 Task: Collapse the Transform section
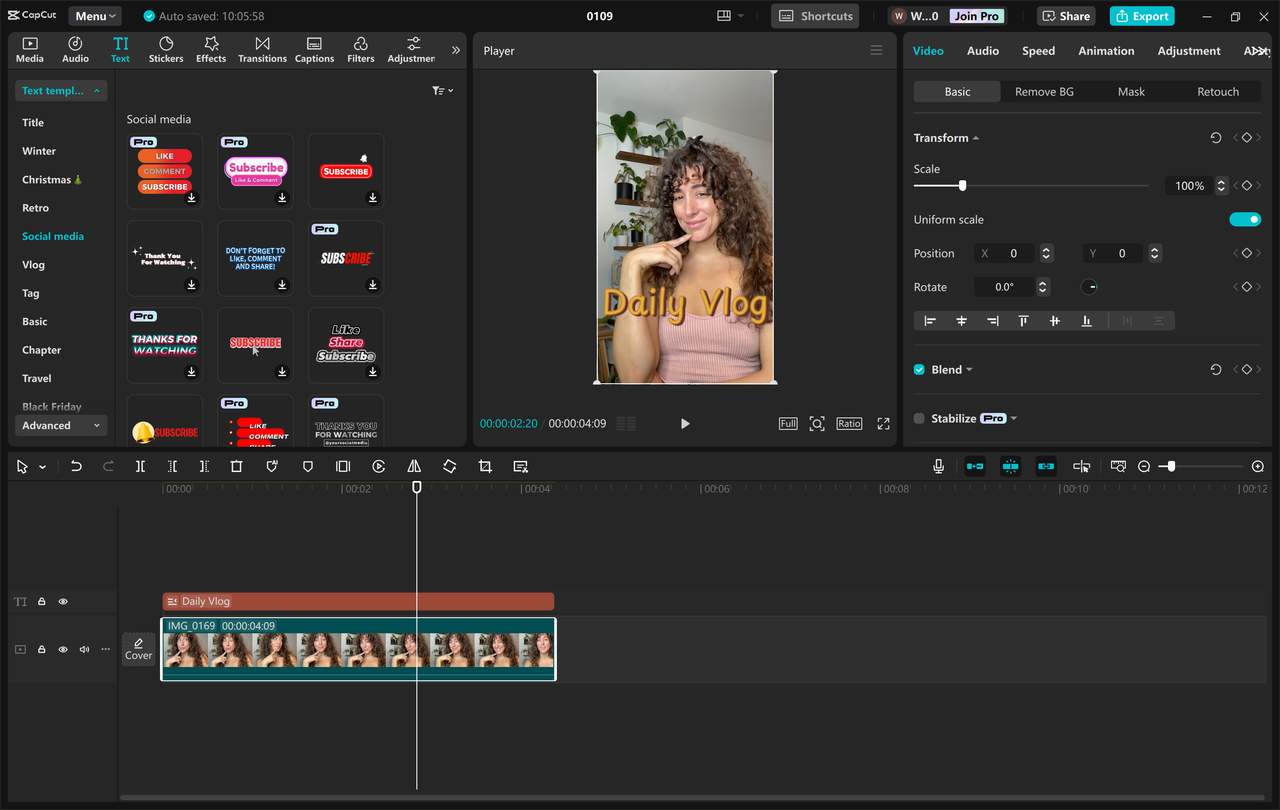pyautogui.click(x=975, y=137)
